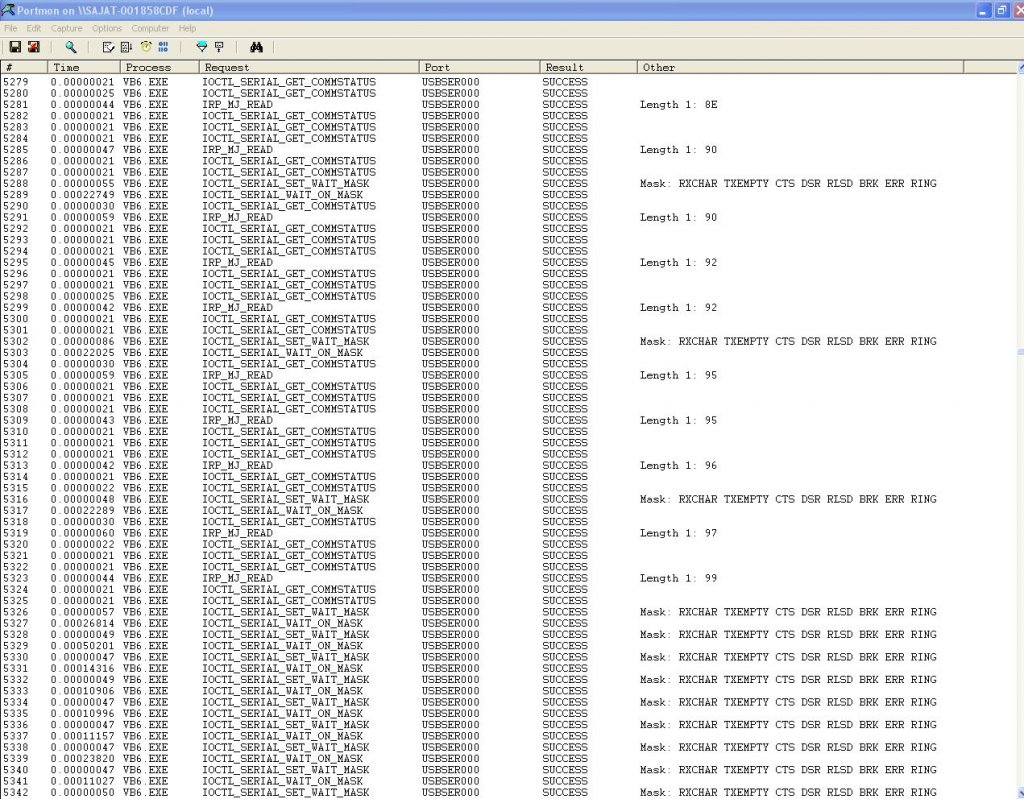
Task: Click the mask text in row 5336
Action: click(788, 725)
